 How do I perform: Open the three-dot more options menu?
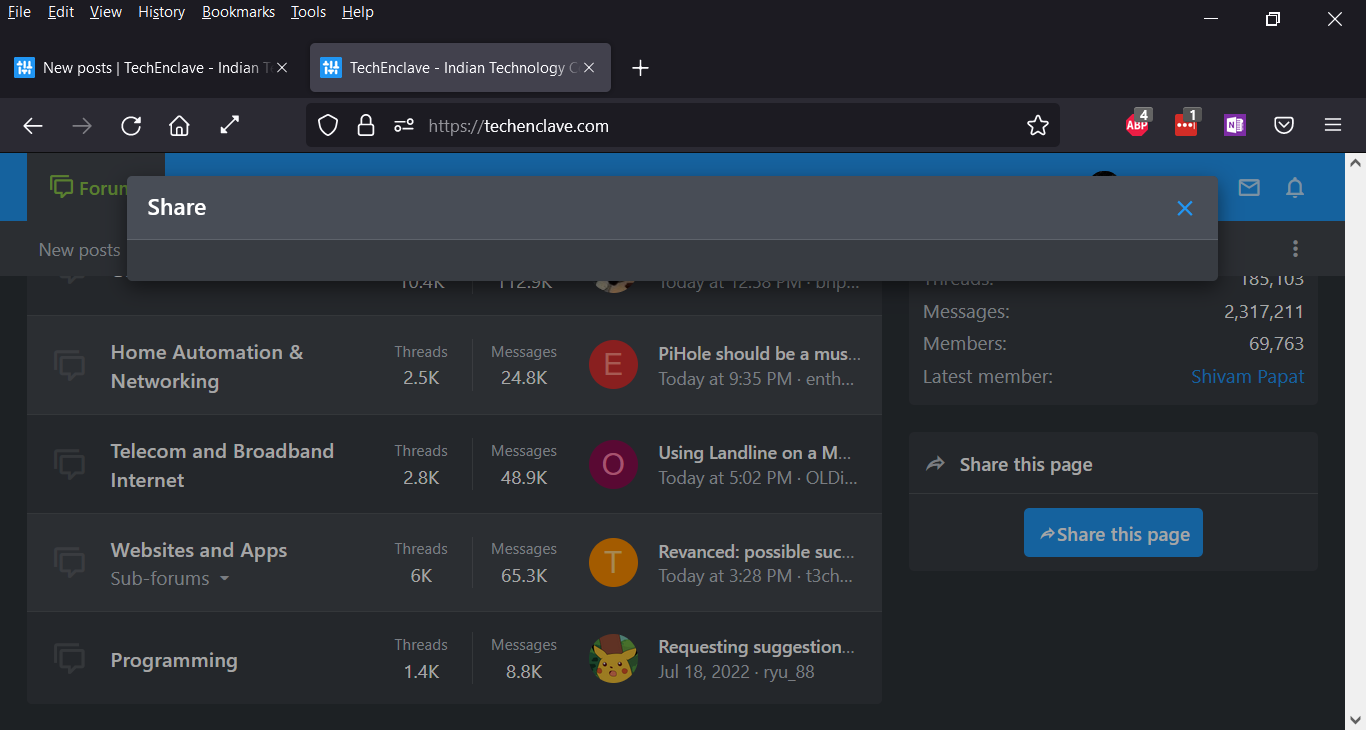click(1296, 249)
